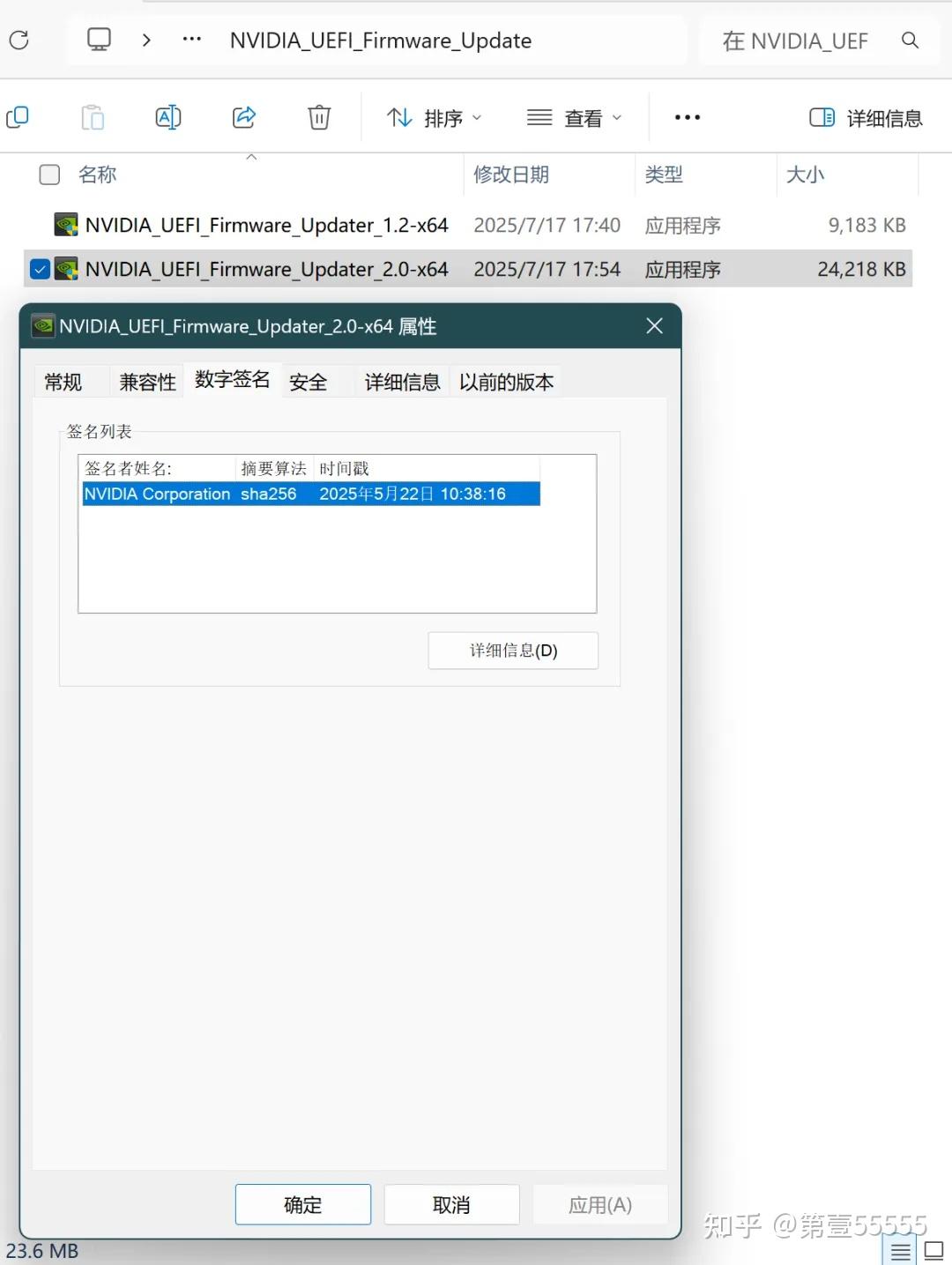Select all files via the header checkbox

coord(48,175)
